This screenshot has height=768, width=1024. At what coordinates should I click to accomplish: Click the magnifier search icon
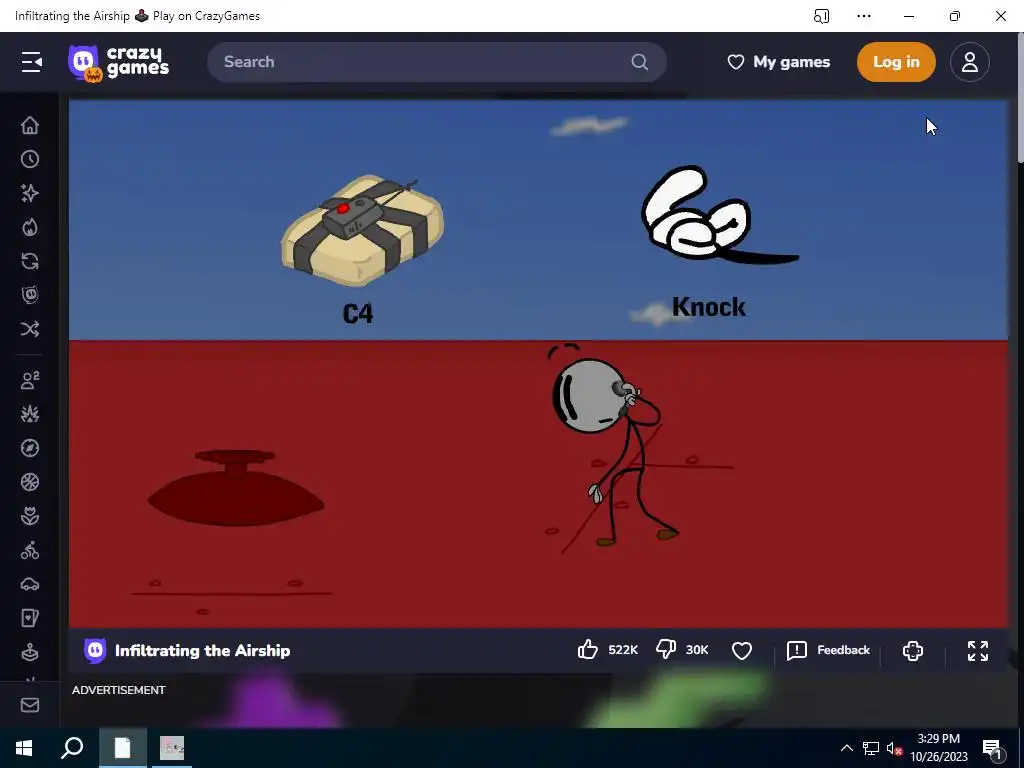pyautogui.click(x=639, y=62)
